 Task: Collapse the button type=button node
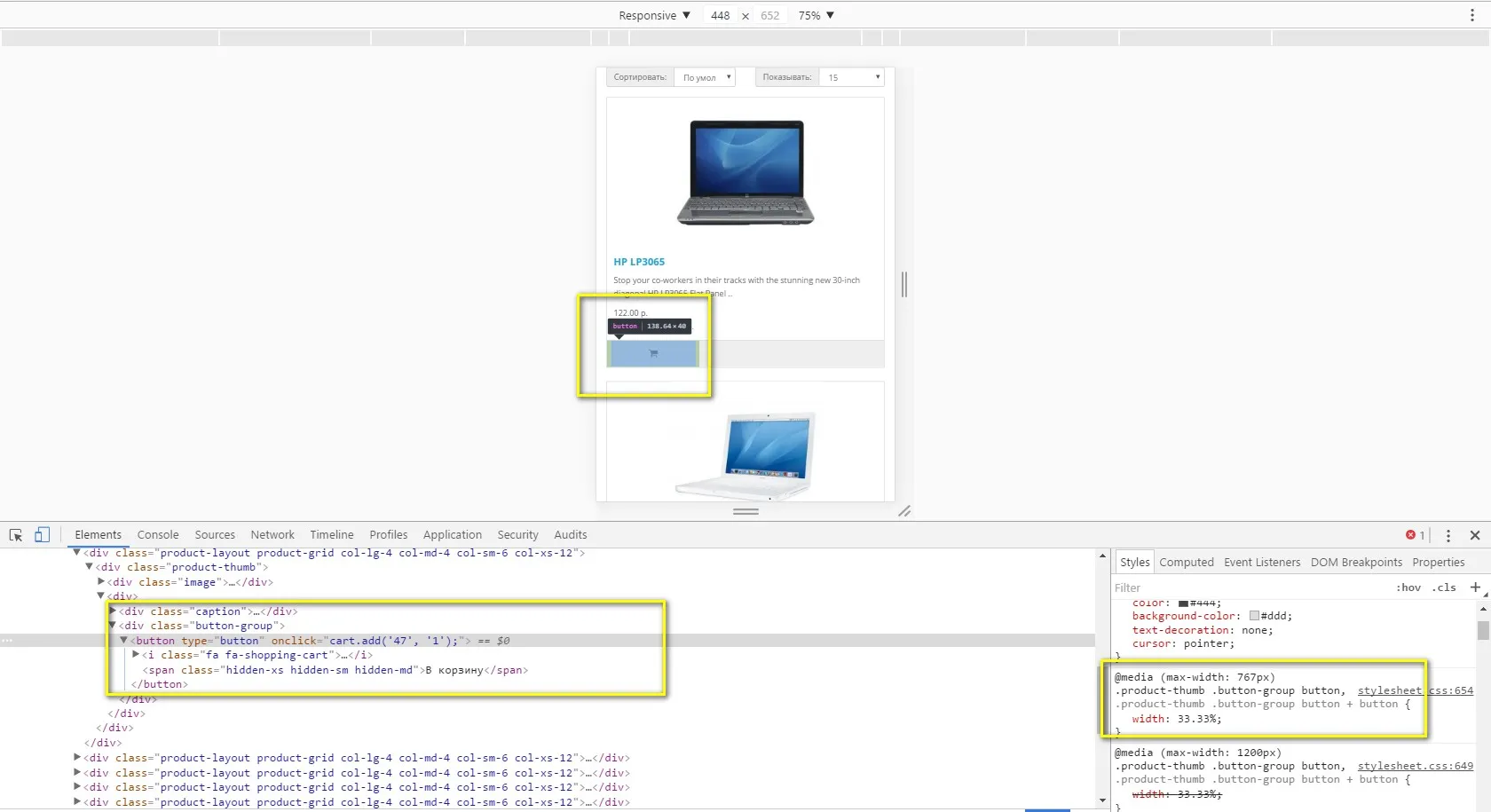(x=124, y=641)
